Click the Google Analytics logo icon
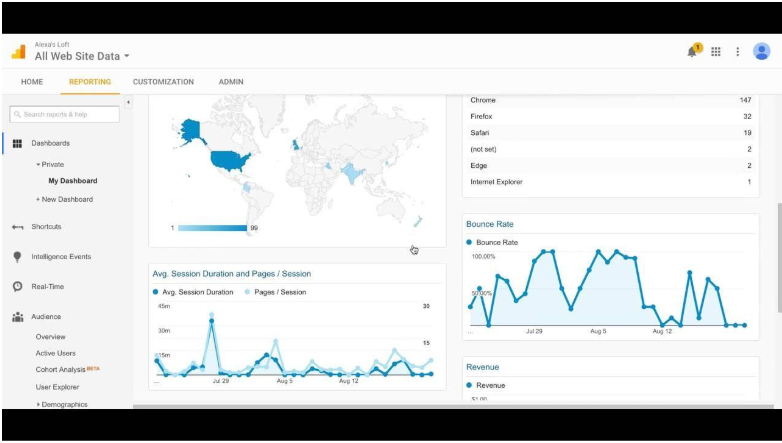 (18, 52)
